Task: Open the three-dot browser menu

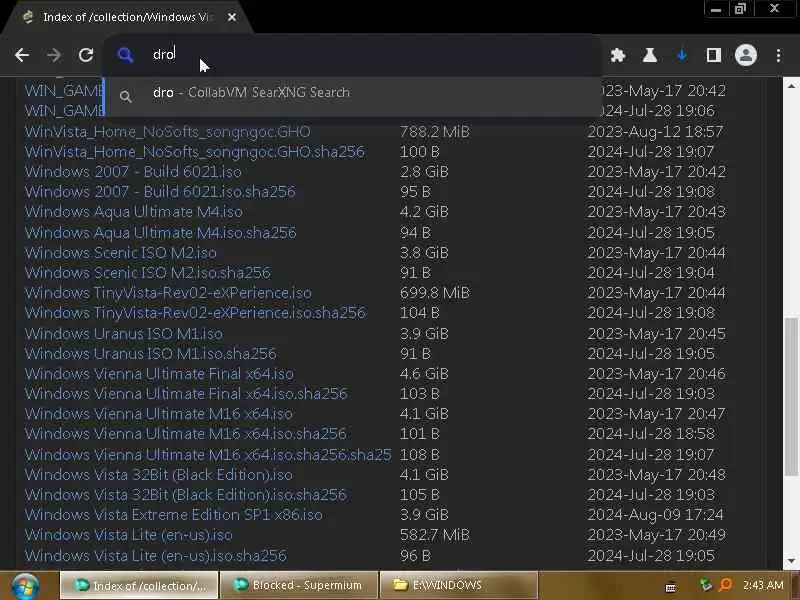Action: (778, 55)
